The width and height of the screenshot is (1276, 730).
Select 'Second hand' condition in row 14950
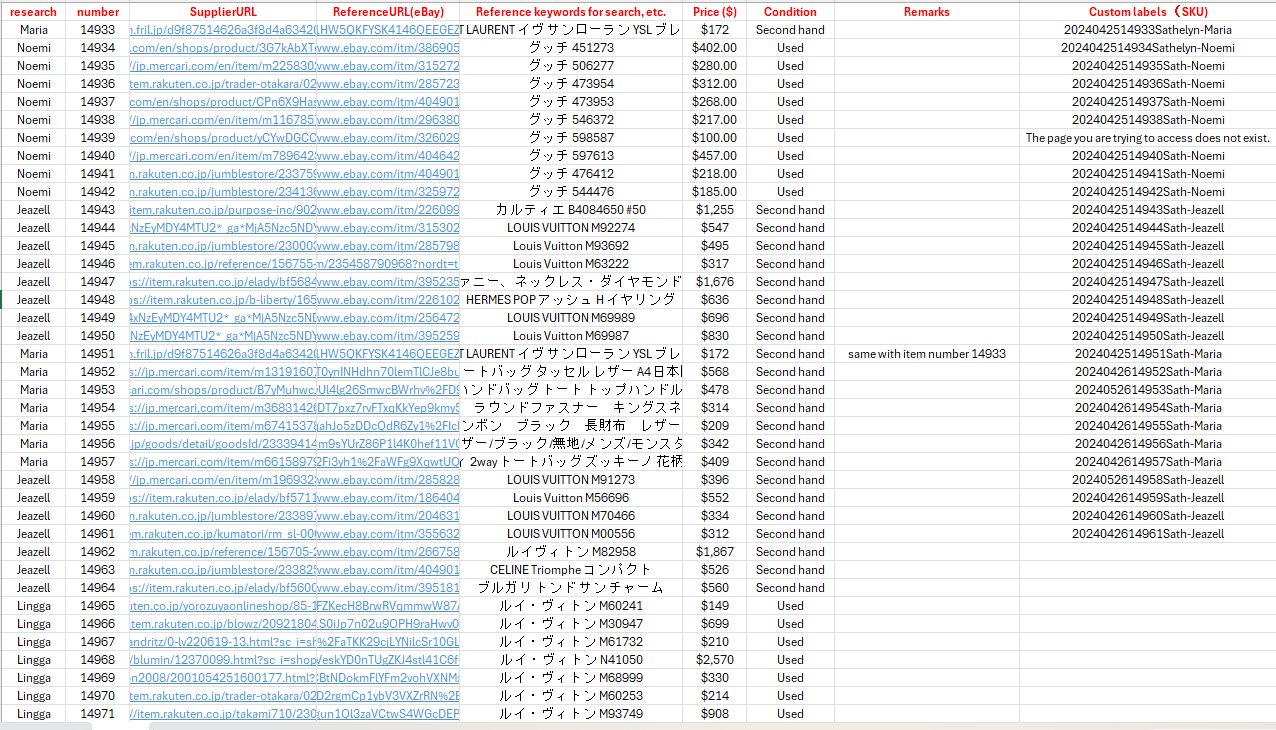(x=790, y=336)
